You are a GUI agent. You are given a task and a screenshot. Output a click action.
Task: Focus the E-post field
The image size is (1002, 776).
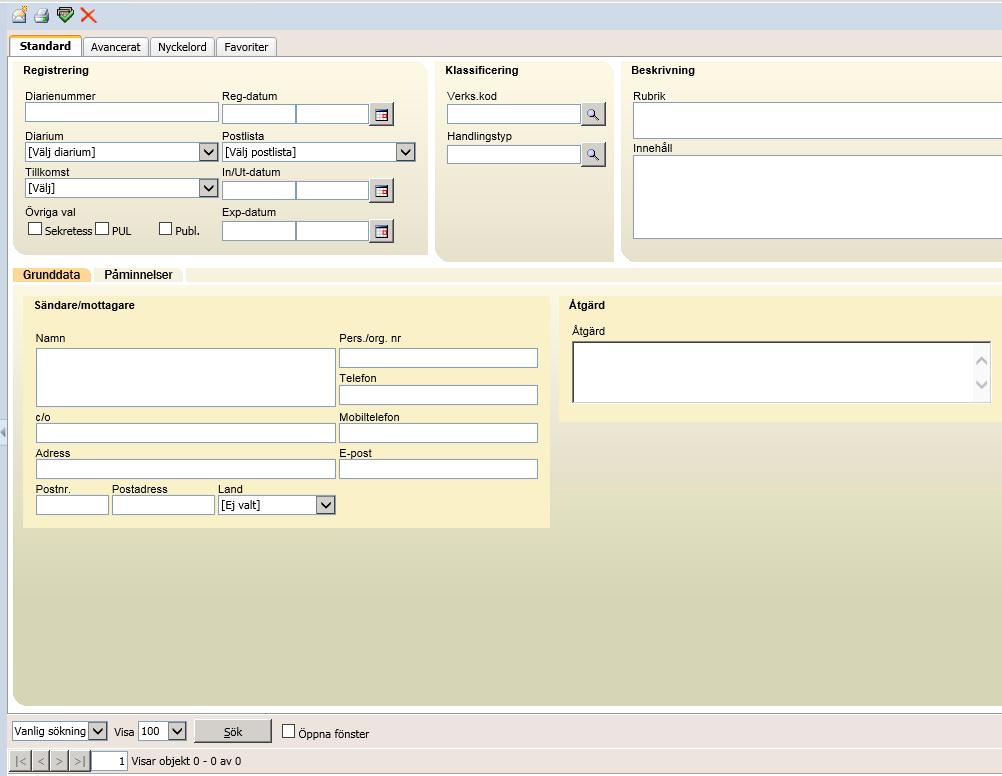click(438, 469)
